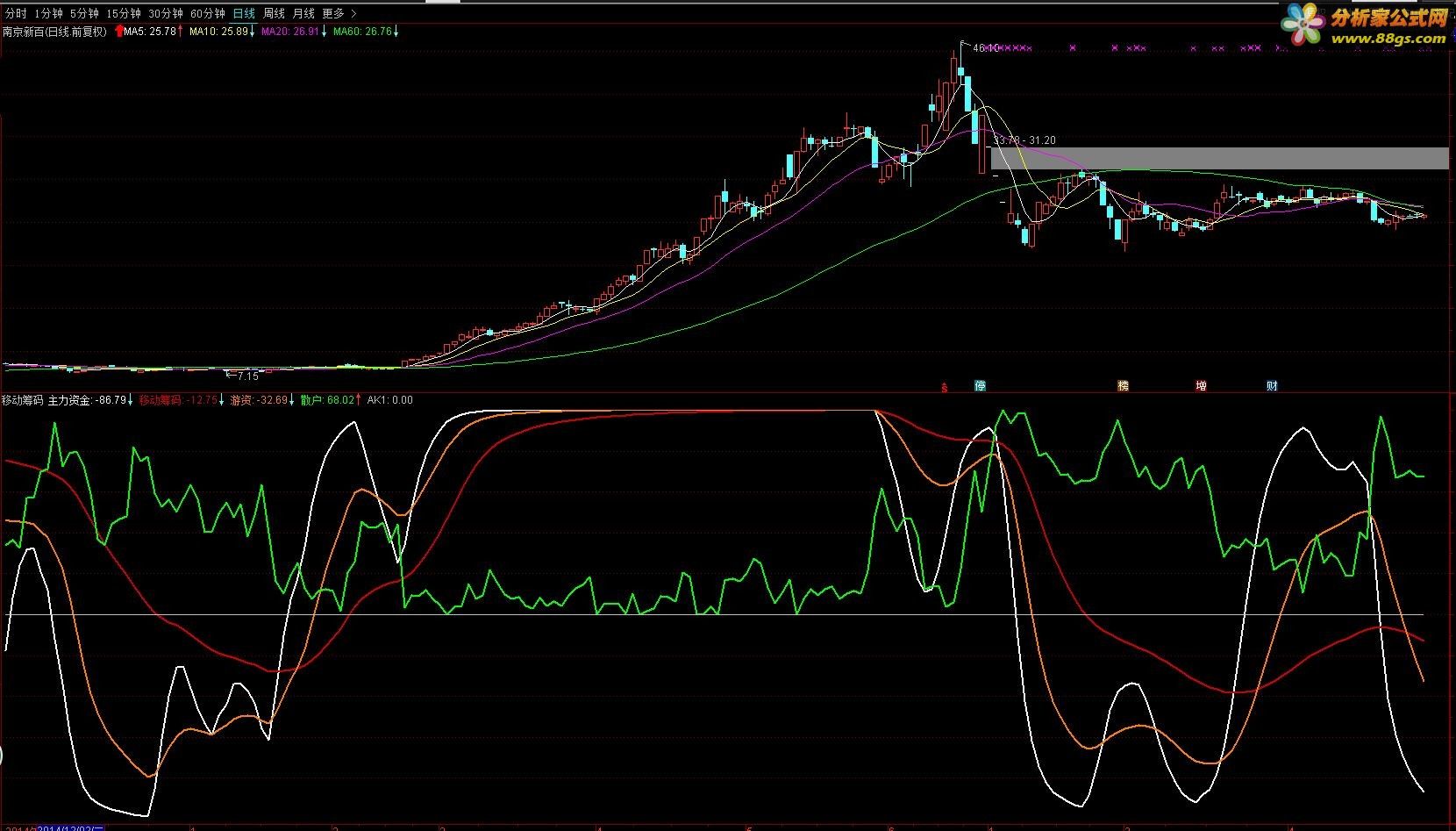Switch to the 月线 monthly chart tab
Image resolution: width=1456 pixels, height=831 pixels.
303,14
